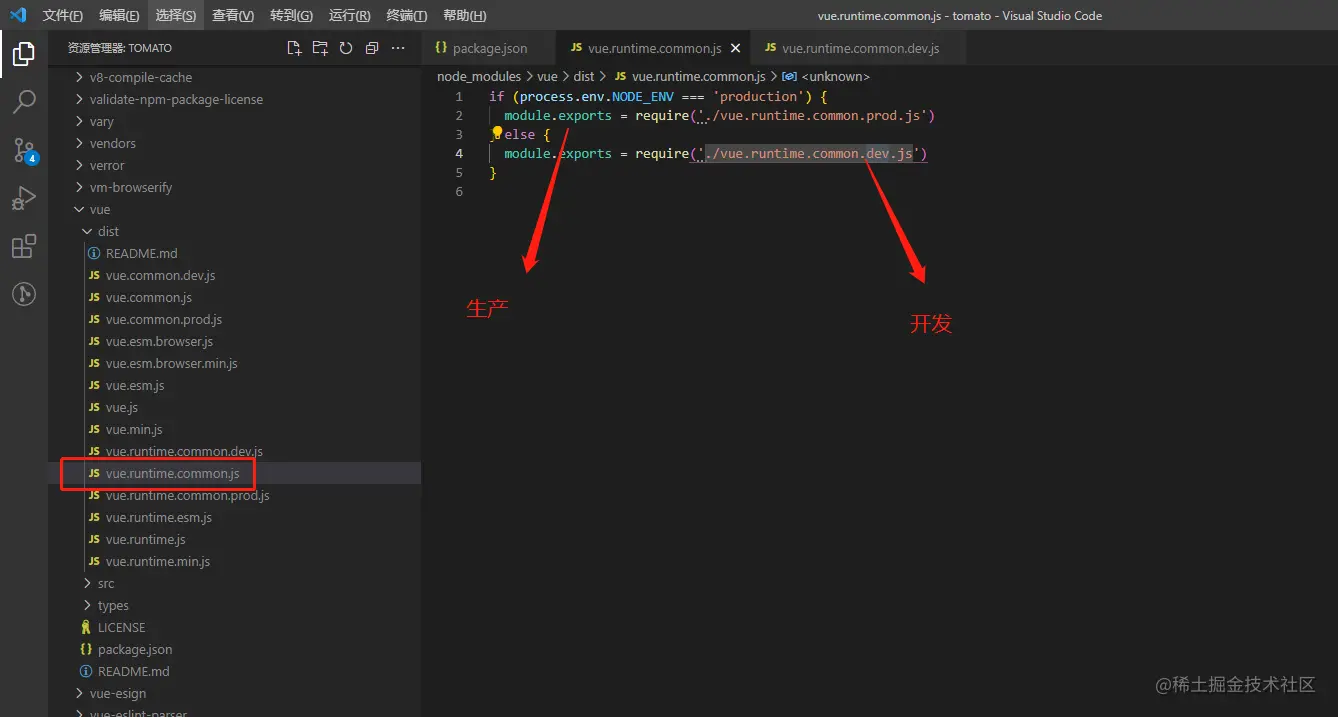1338x717 pixels.
Task: Expand the vary folder
Action: click(x=101, y=121)
